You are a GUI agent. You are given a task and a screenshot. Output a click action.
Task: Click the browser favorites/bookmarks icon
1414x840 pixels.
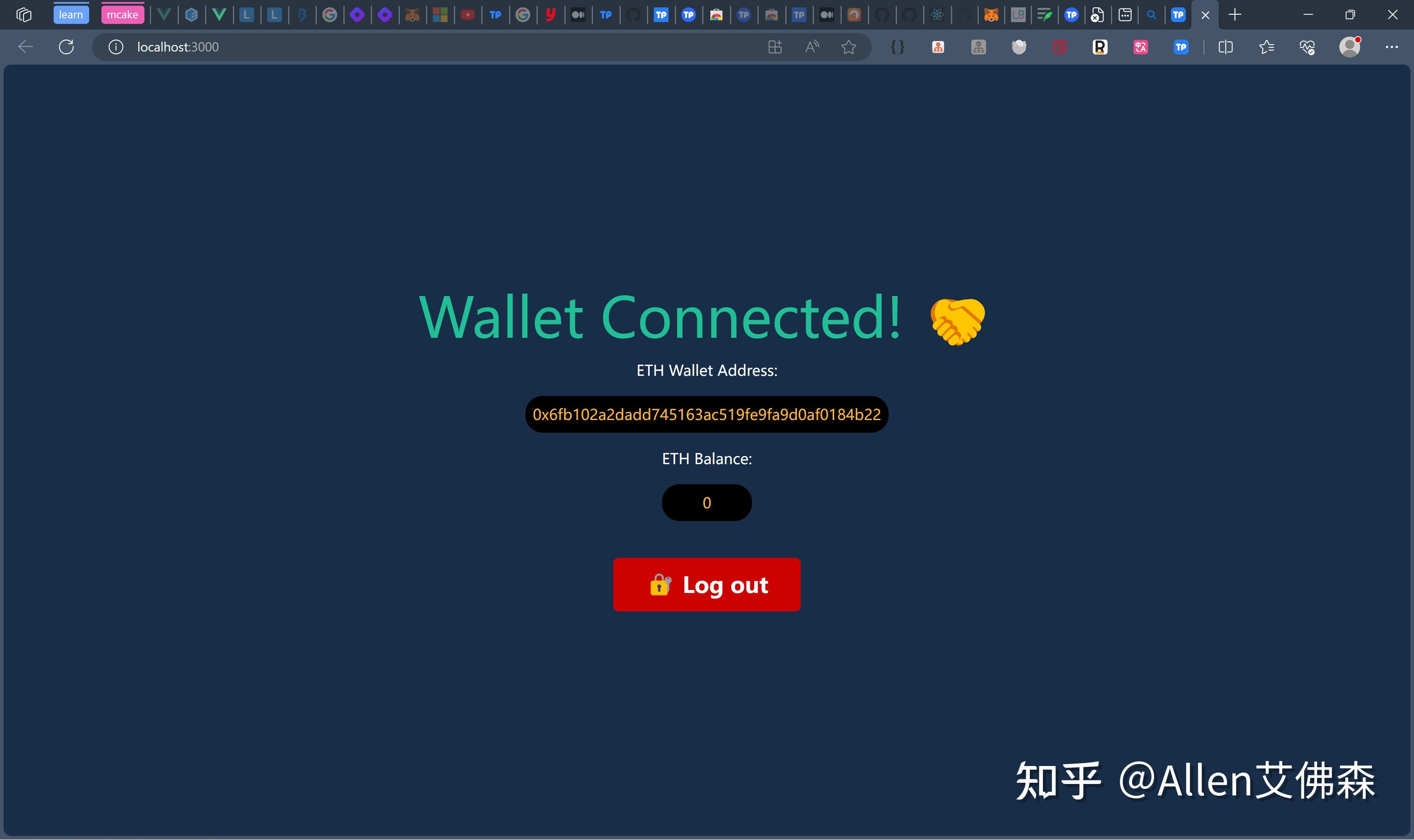point(849,47)
